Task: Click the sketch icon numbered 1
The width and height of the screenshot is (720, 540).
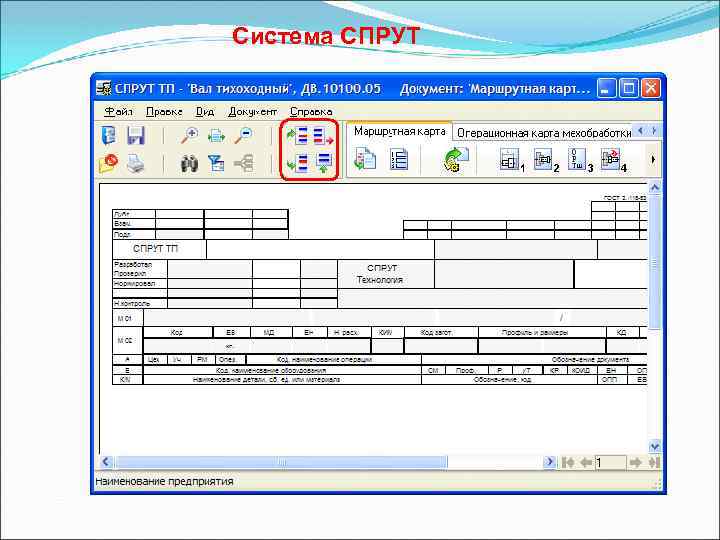Action: [x=512, y=160]
